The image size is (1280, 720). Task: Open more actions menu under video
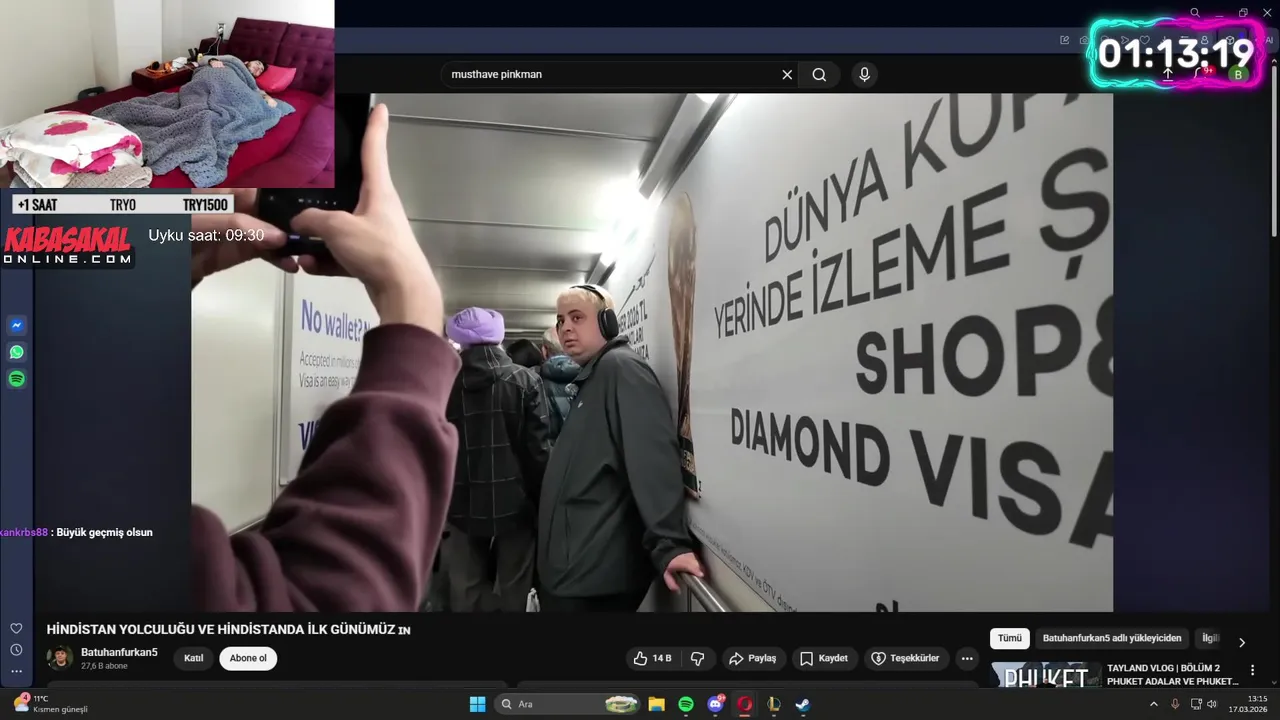[x=966, y=658]
